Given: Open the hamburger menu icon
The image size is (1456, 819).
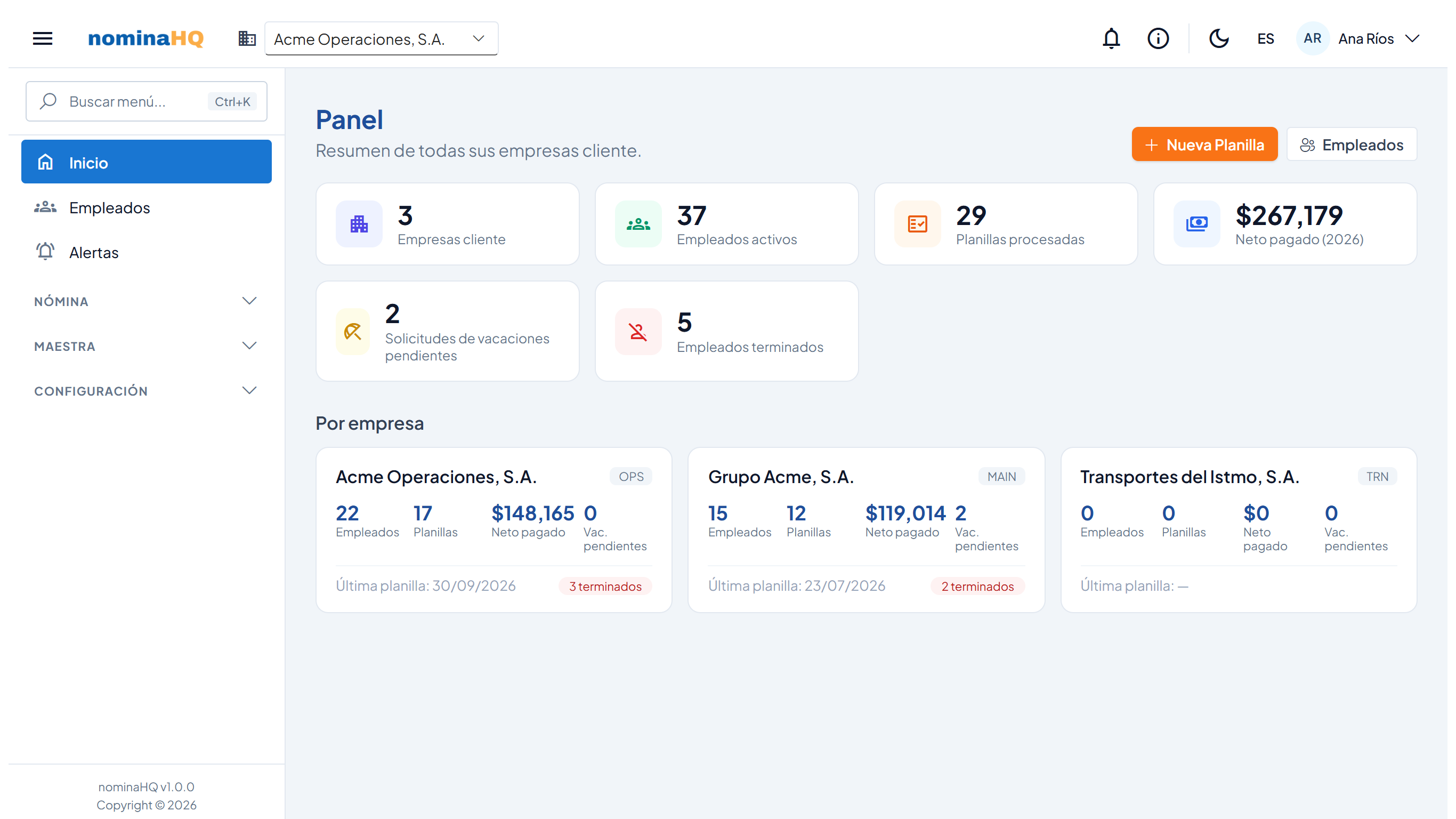Looking at the screenshot, I should pyautogui.click(x=43, y=38).
